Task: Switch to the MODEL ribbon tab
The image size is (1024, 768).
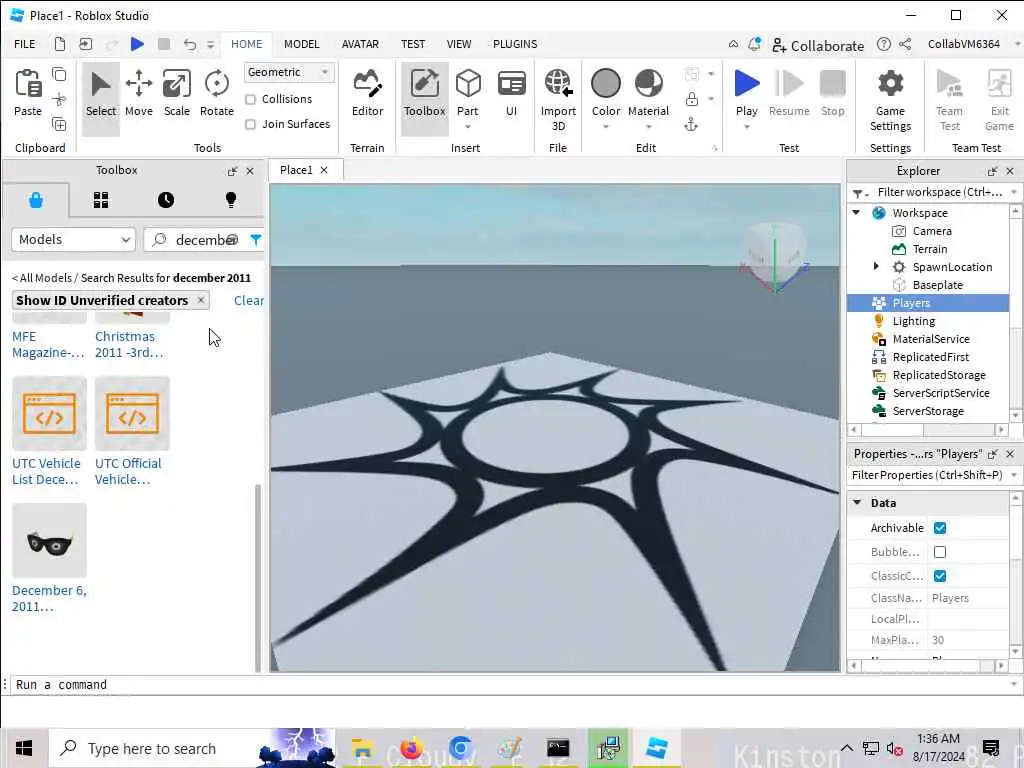Action: point(301,44)
